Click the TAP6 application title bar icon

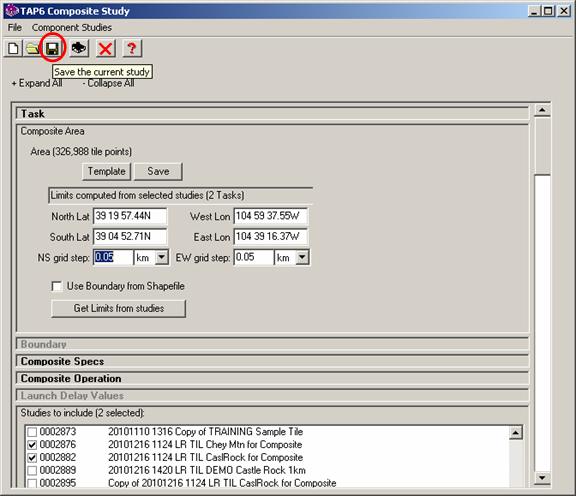tap(12, 11)
